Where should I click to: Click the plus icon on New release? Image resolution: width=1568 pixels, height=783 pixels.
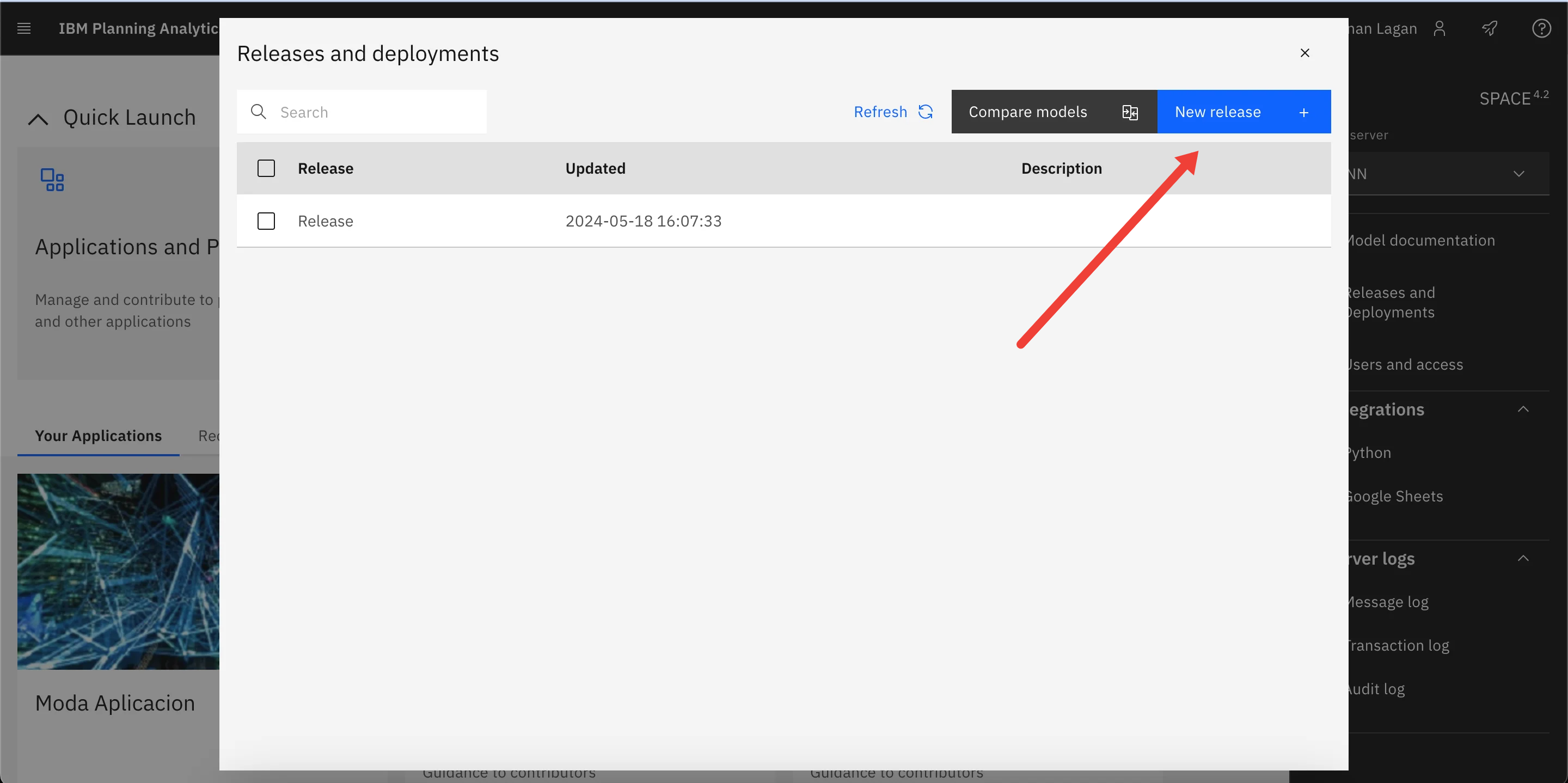1305,111
